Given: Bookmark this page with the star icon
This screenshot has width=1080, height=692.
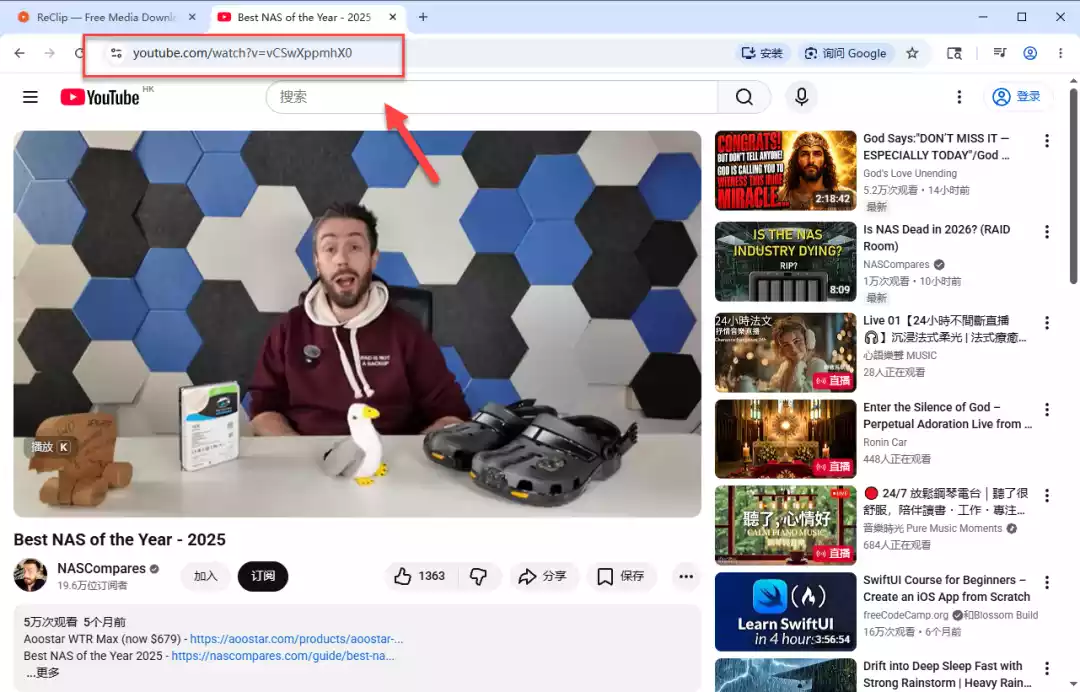Looking at the screenshot, I should pos(913,53).
